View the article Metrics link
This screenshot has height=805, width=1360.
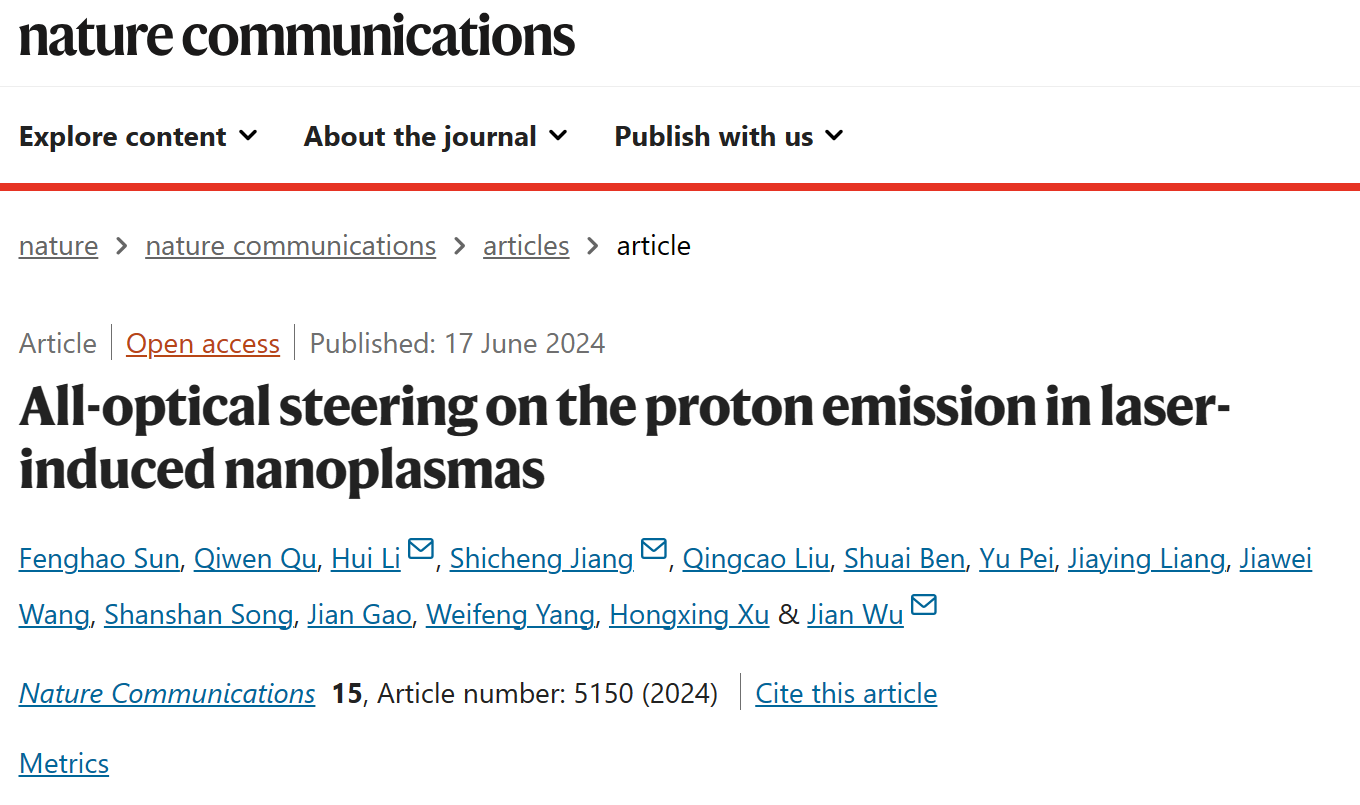(64, 764)
